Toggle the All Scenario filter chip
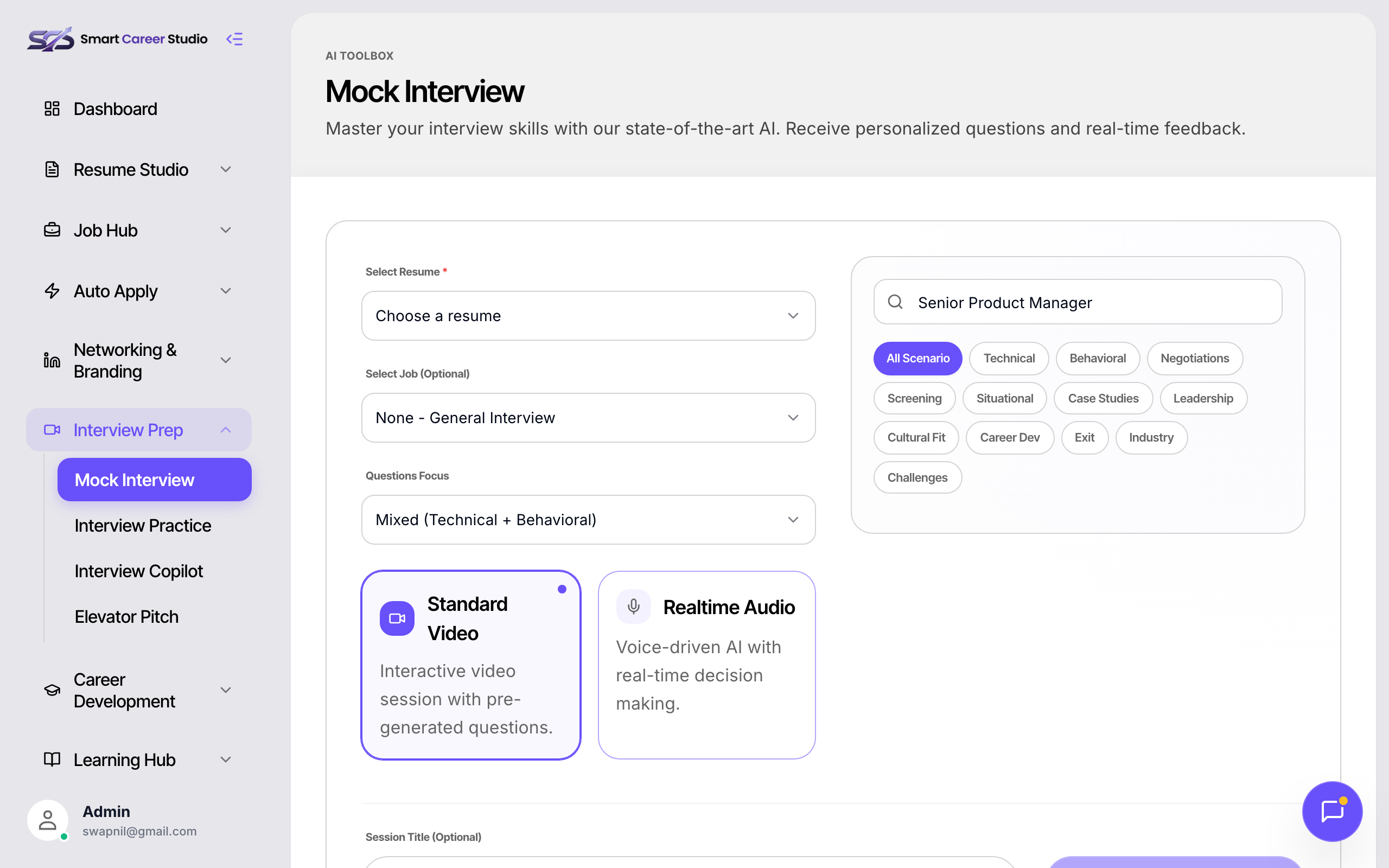This screenshot has height=868, width=1389. tap(918, 358)
